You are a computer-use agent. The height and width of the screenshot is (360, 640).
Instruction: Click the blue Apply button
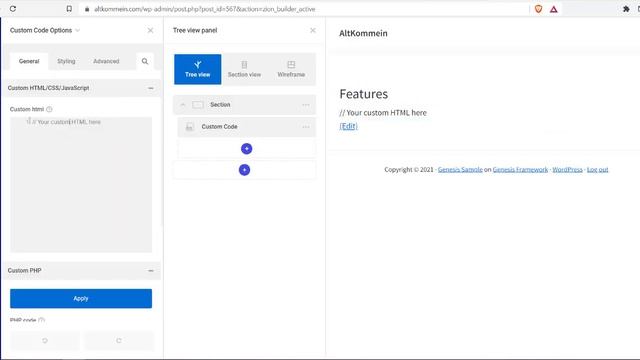coord(81,298)
